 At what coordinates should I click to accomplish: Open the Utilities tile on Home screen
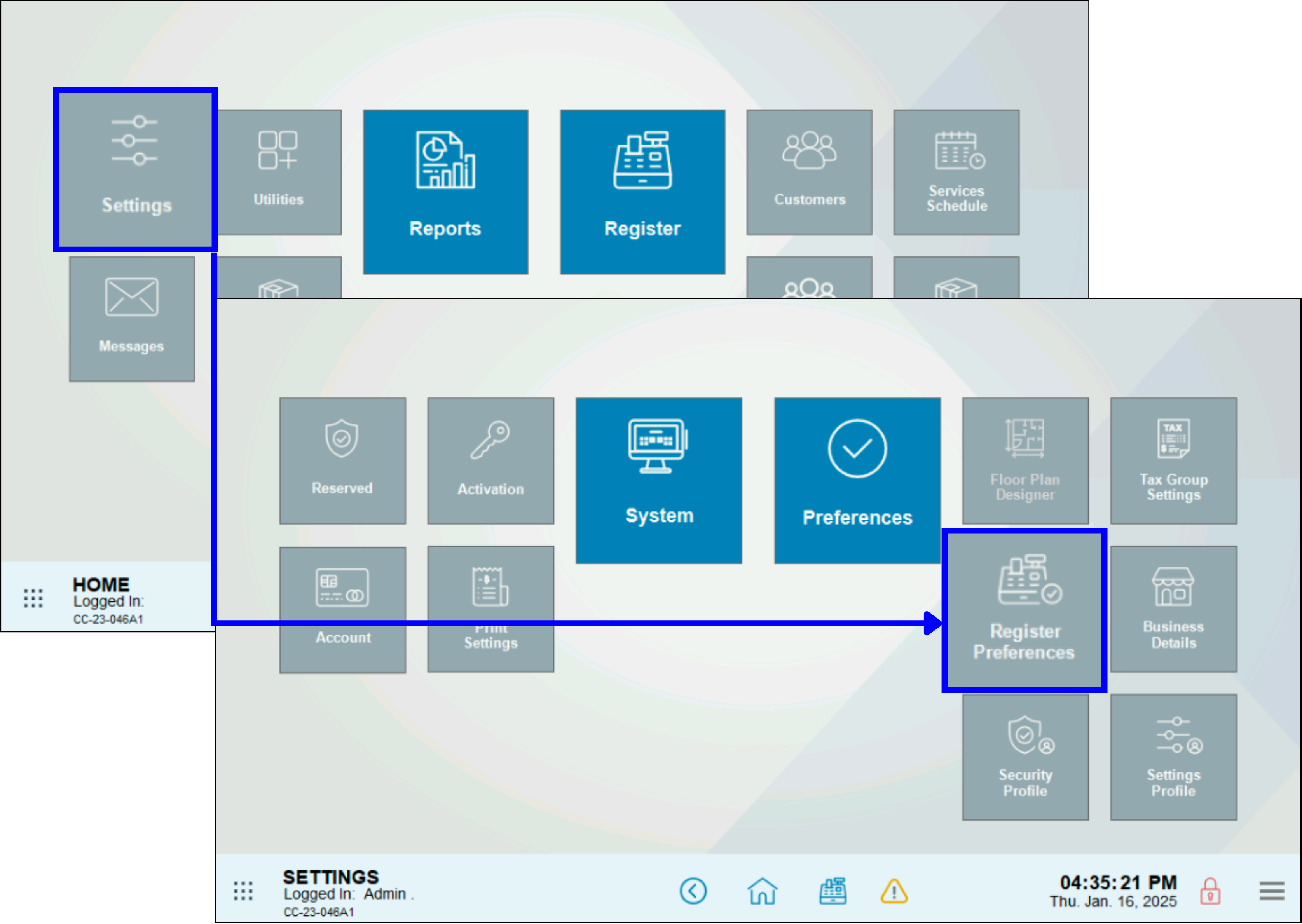pyautogui.click(x=279, y=172)
